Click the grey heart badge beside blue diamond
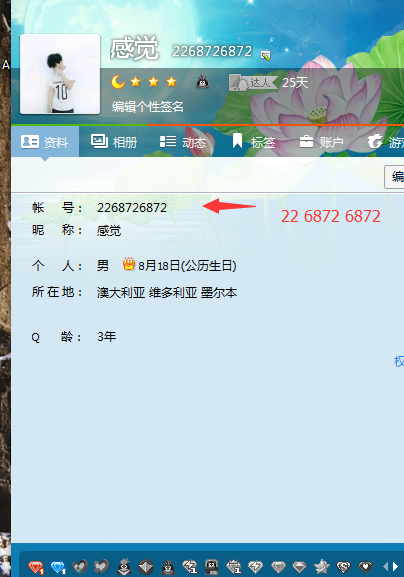 [x=79, y=566]
